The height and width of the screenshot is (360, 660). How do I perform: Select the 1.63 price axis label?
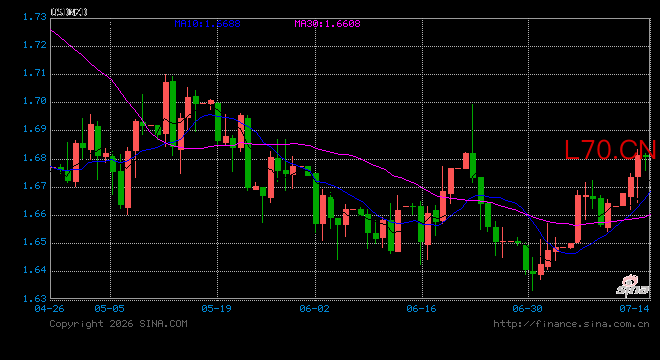tap(35, 299)
